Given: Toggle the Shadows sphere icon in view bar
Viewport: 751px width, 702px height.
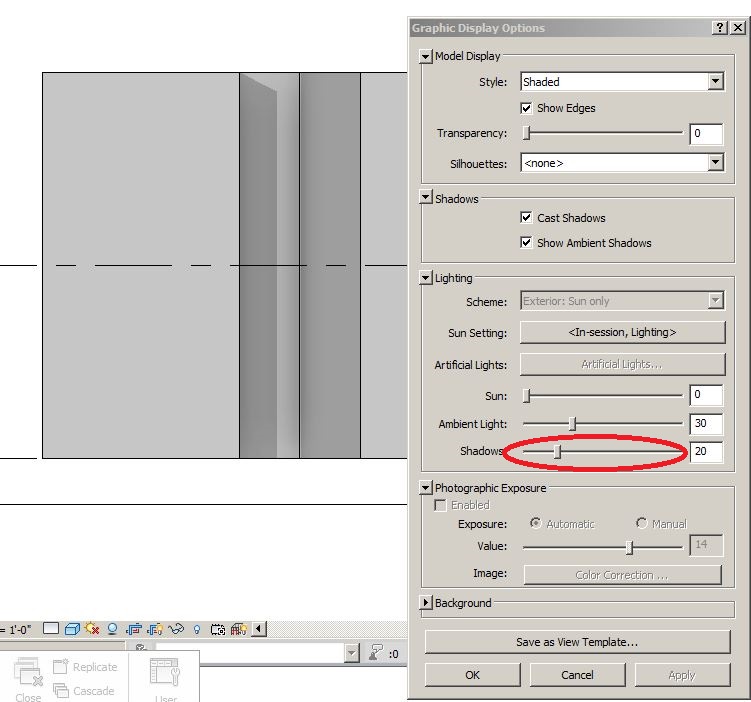Looking at the screenshot, I should point(113,629).
